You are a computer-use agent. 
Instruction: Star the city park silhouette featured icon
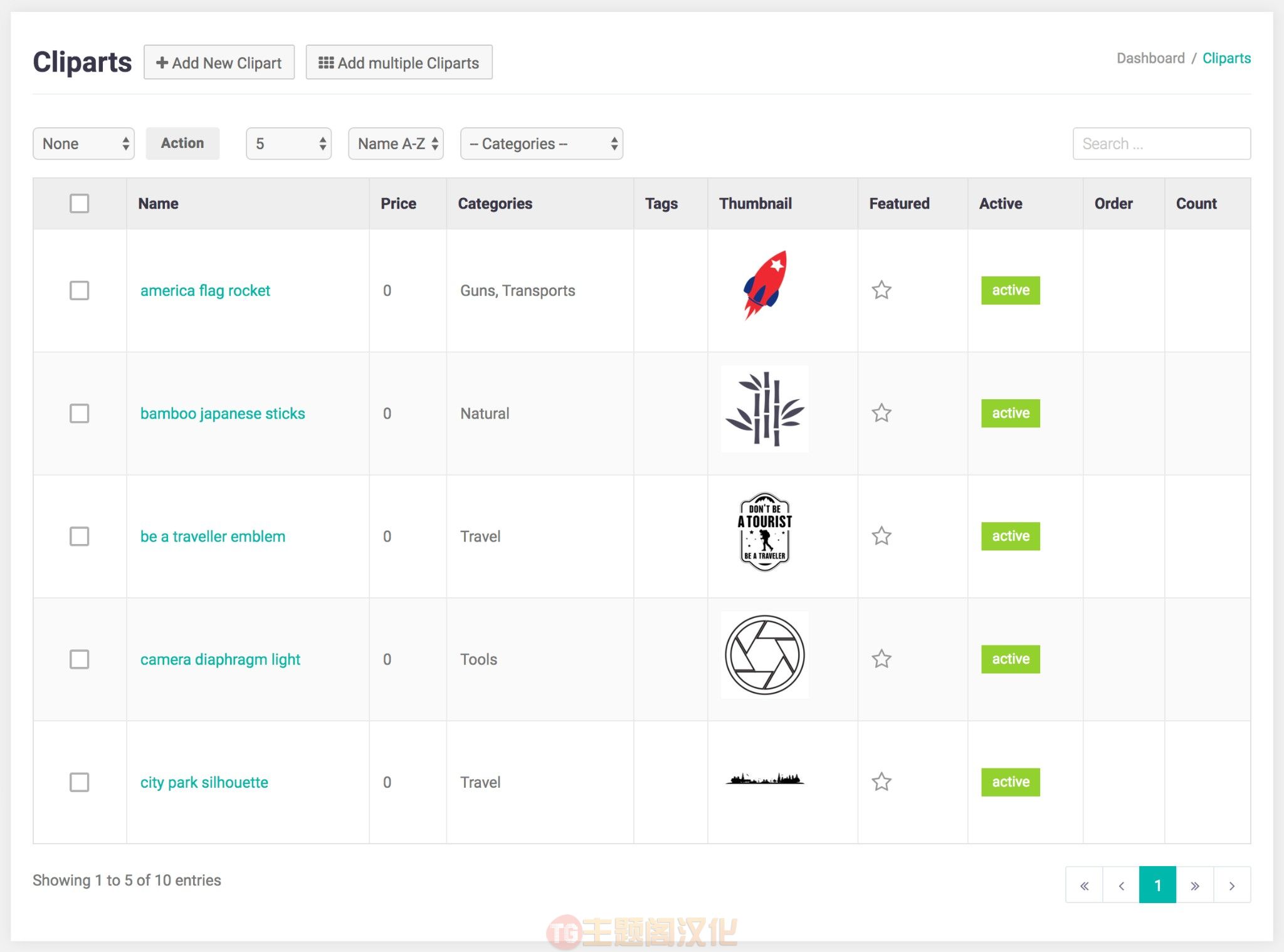coord(881,782)
